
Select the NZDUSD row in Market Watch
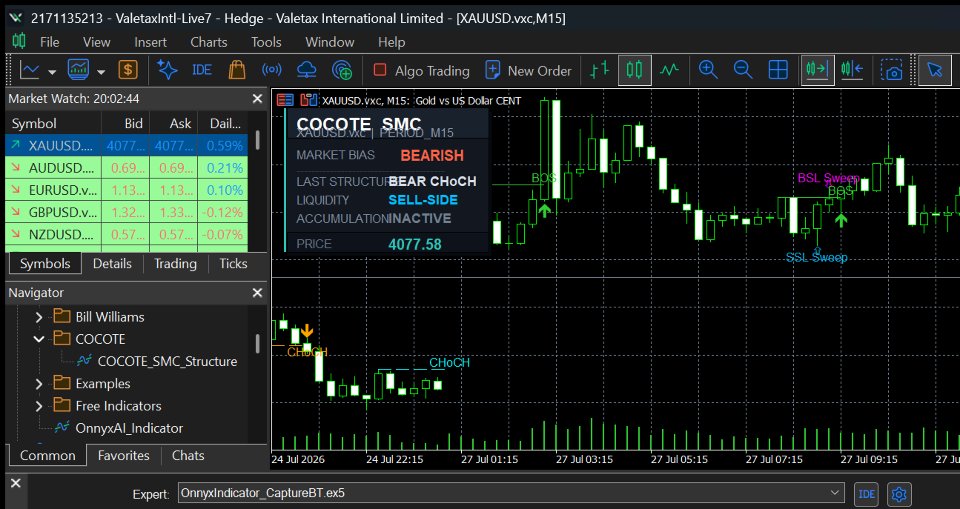tap(127, 235)
